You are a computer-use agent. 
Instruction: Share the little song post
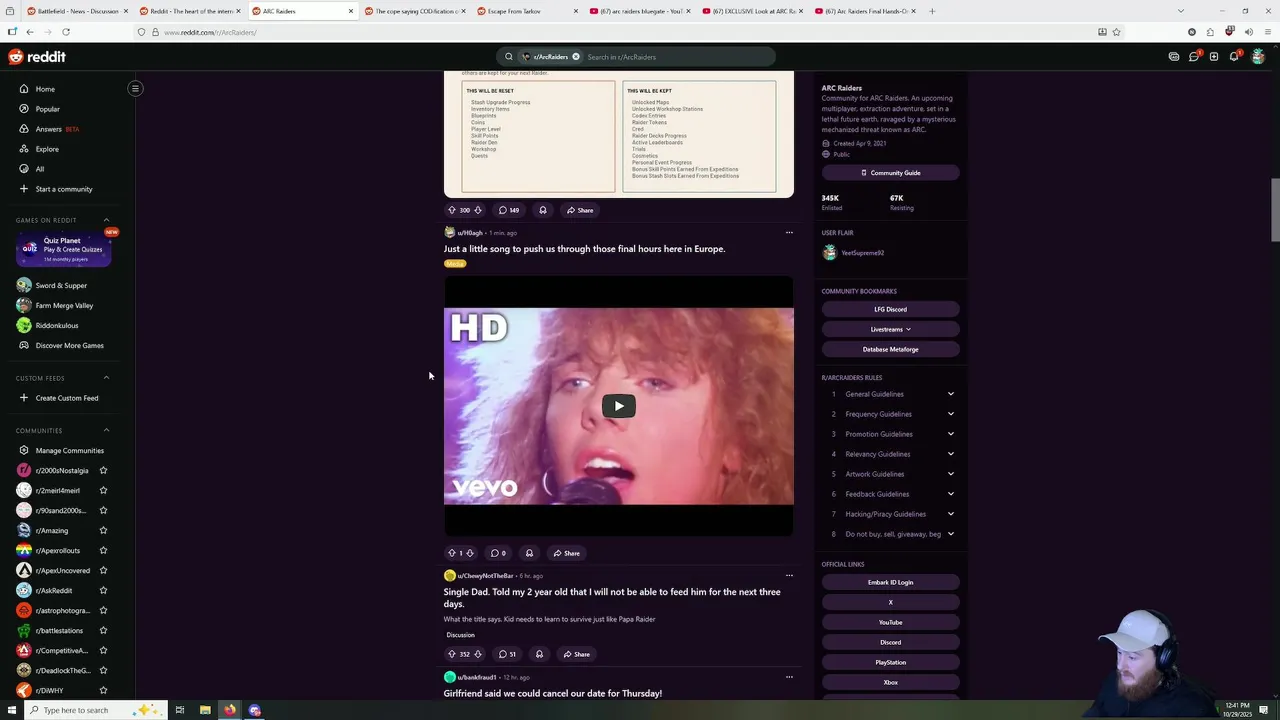click(x=567, y=553)
